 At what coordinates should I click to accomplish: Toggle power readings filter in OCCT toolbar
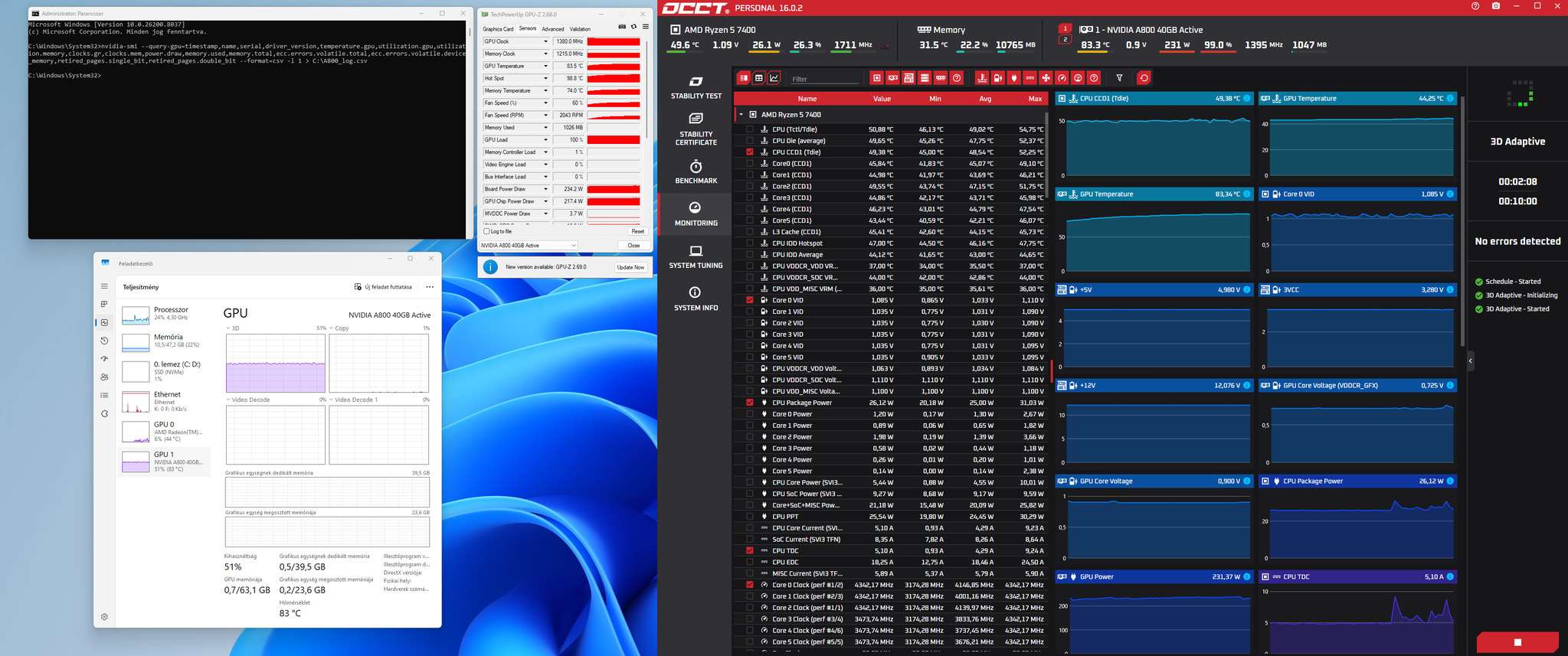tap(1014, 78)
